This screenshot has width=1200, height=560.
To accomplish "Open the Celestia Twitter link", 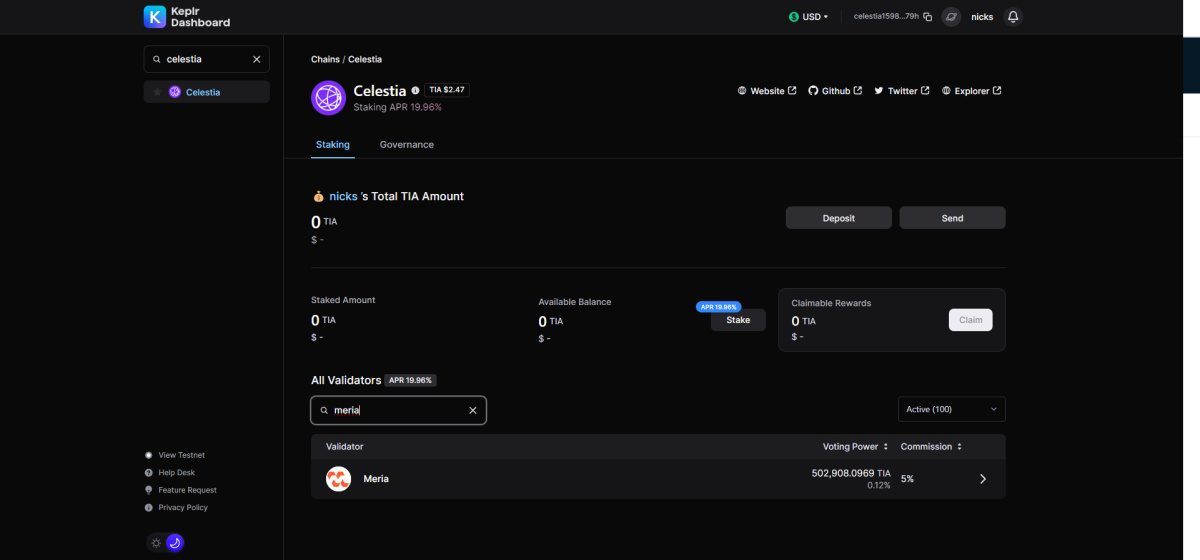I will [x=902, y=91].
